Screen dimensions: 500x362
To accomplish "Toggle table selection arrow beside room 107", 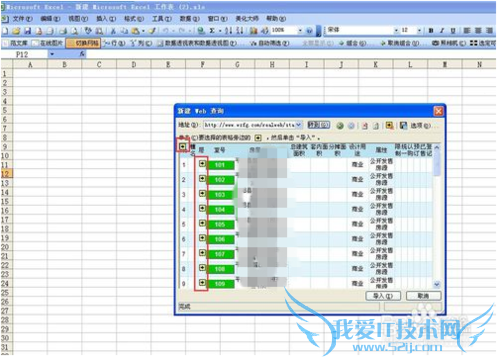I will 202,253.
